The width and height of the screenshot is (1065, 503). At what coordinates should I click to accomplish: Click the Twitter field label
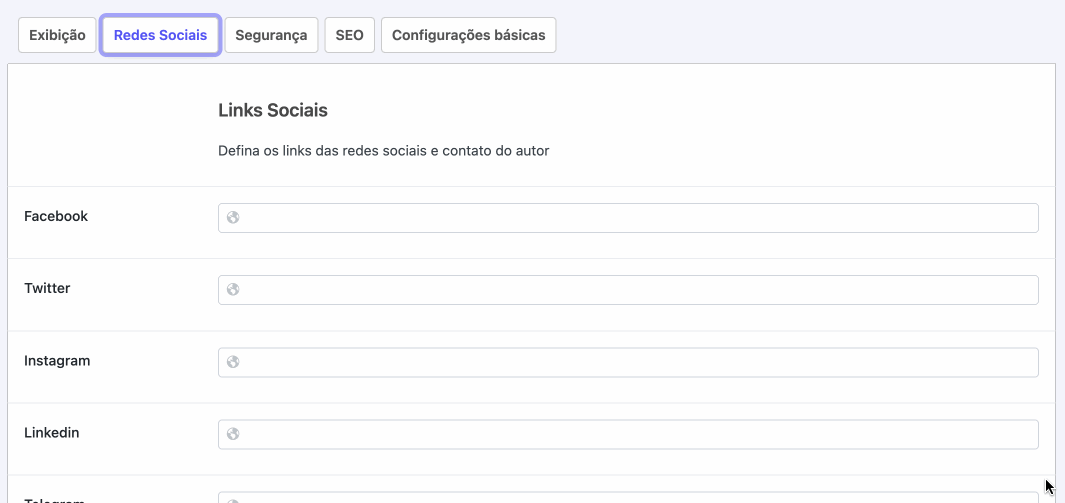coord(47,288)
